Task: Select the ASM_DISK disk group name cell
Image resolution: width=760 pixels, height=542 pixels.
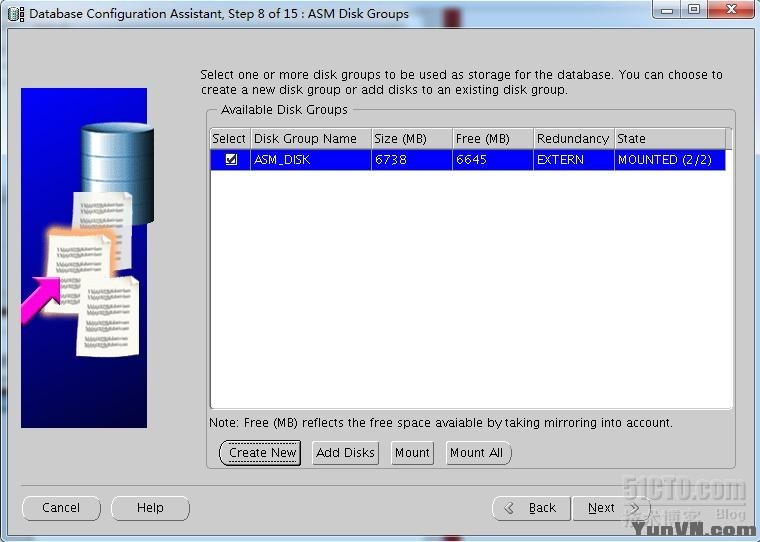Action: pos(311,160)
